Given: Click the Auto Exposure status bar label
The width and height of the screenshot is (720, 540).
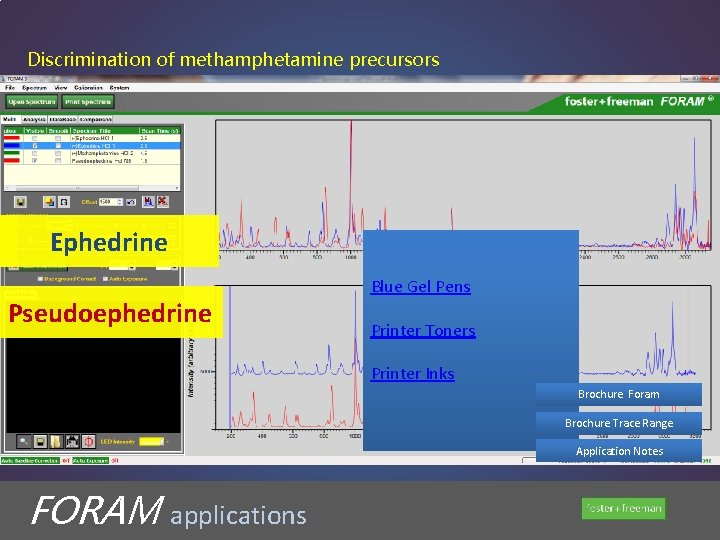Looking at the screenshot, I should coord(90,461).
